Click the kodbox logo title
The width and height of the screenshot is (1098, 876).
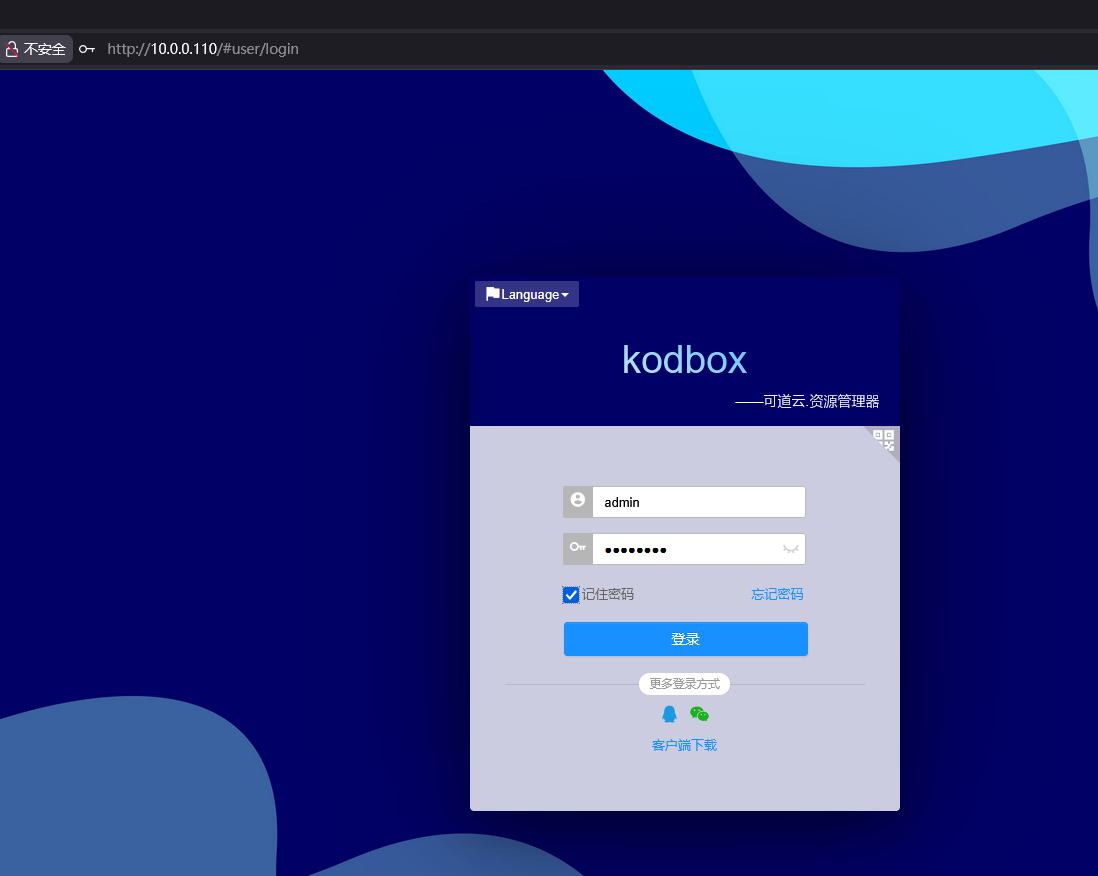tap(684, 360)
